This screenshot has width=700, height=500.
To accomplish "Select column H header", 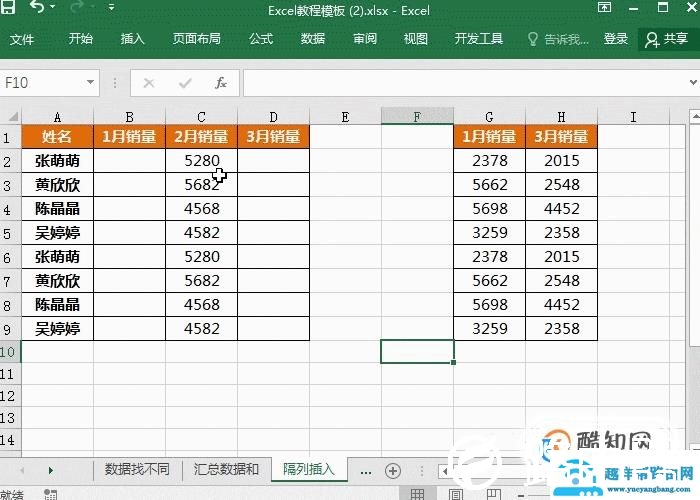I will [561, 117].
